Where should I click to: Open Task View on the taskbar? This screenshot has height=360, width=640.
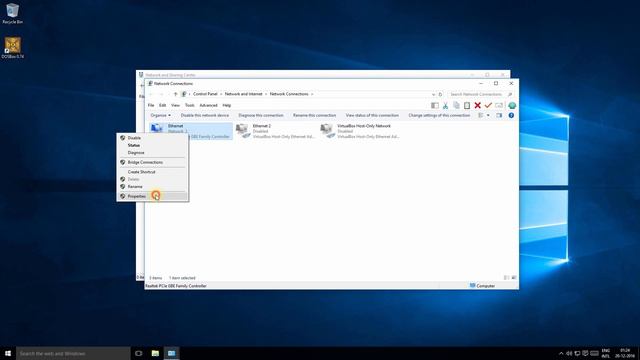[x=139, y=353]
